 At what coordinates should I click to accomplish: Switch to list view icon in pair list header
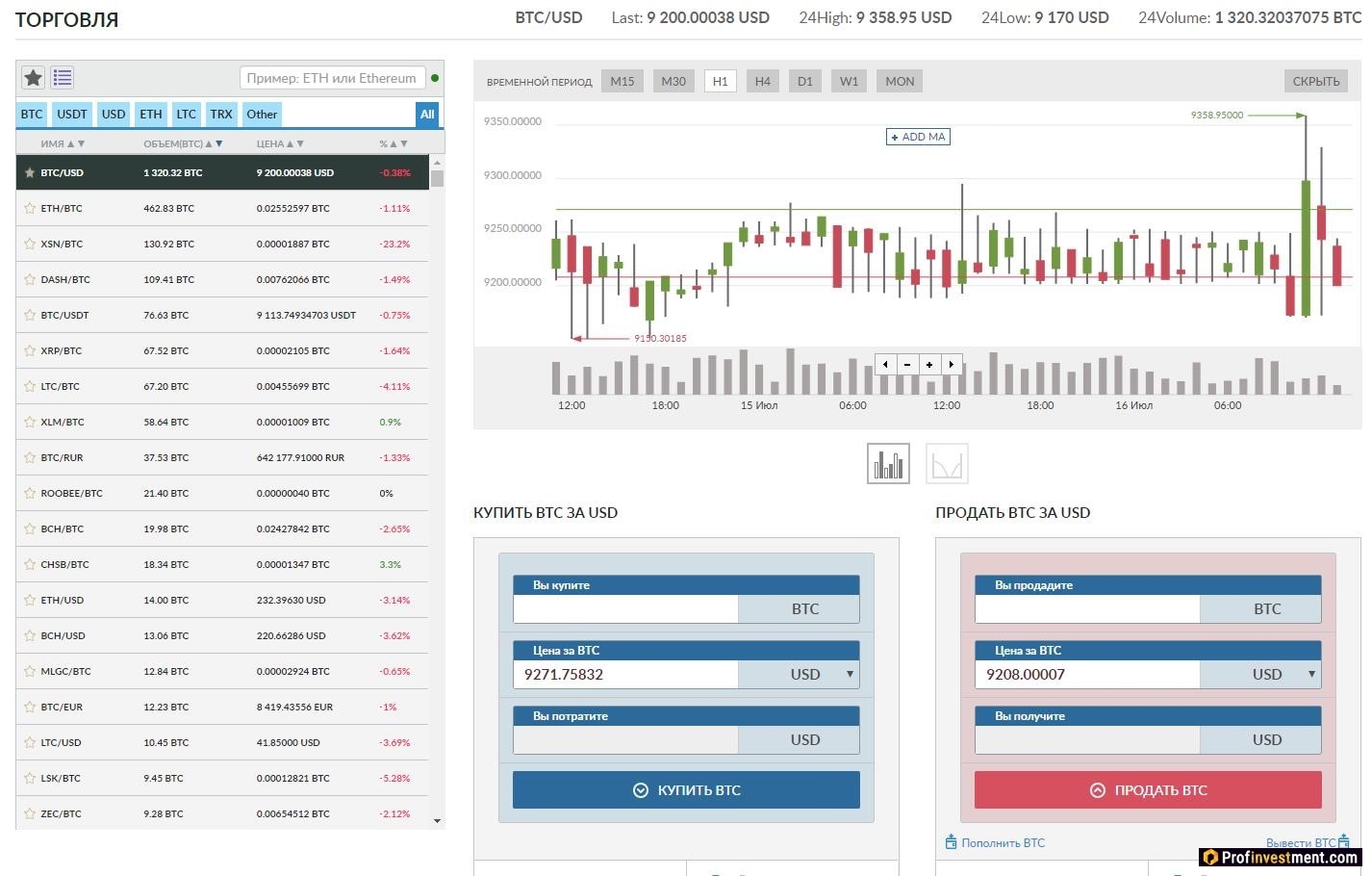pos(63,78)
